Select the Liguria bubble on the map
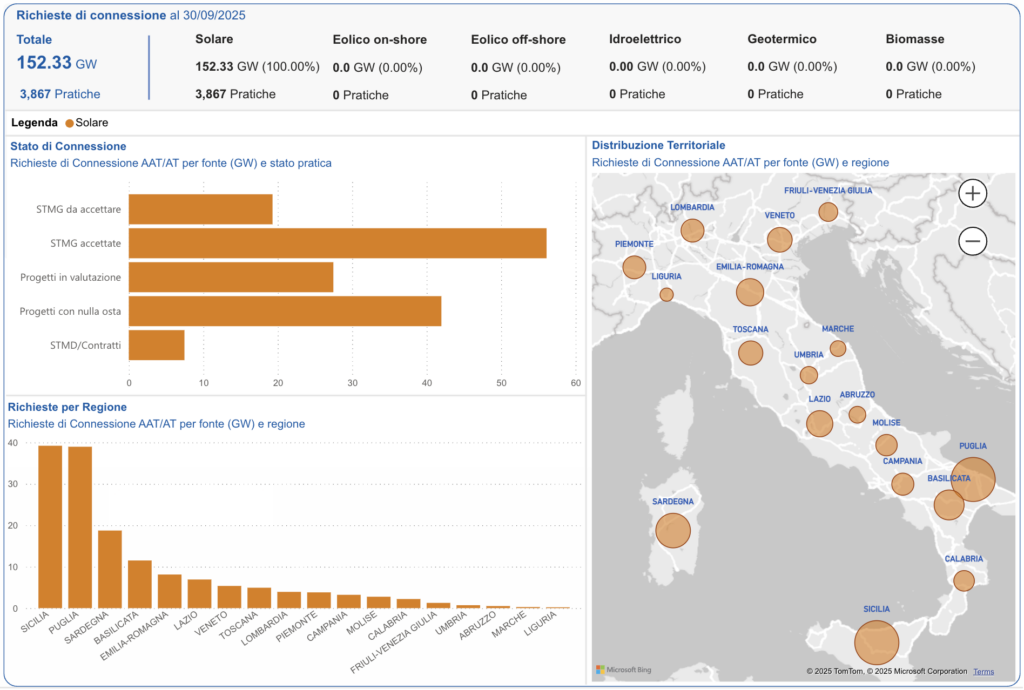The width and height of the screenshot is (1024, 690). click(x=667, y=295)
